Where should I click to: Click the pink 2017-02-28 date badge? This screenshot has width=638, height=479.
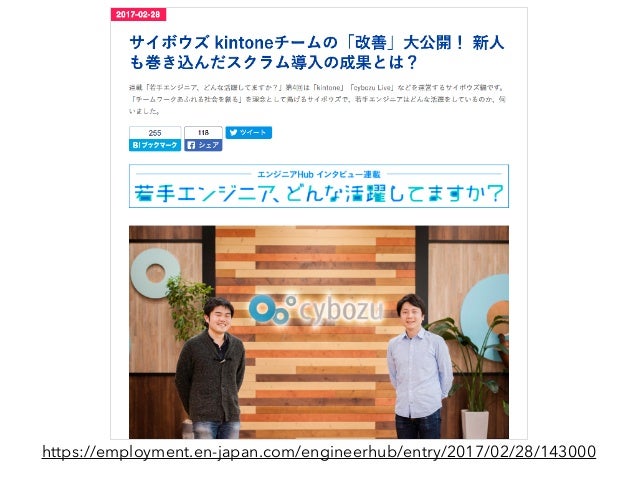click(138, 14)
